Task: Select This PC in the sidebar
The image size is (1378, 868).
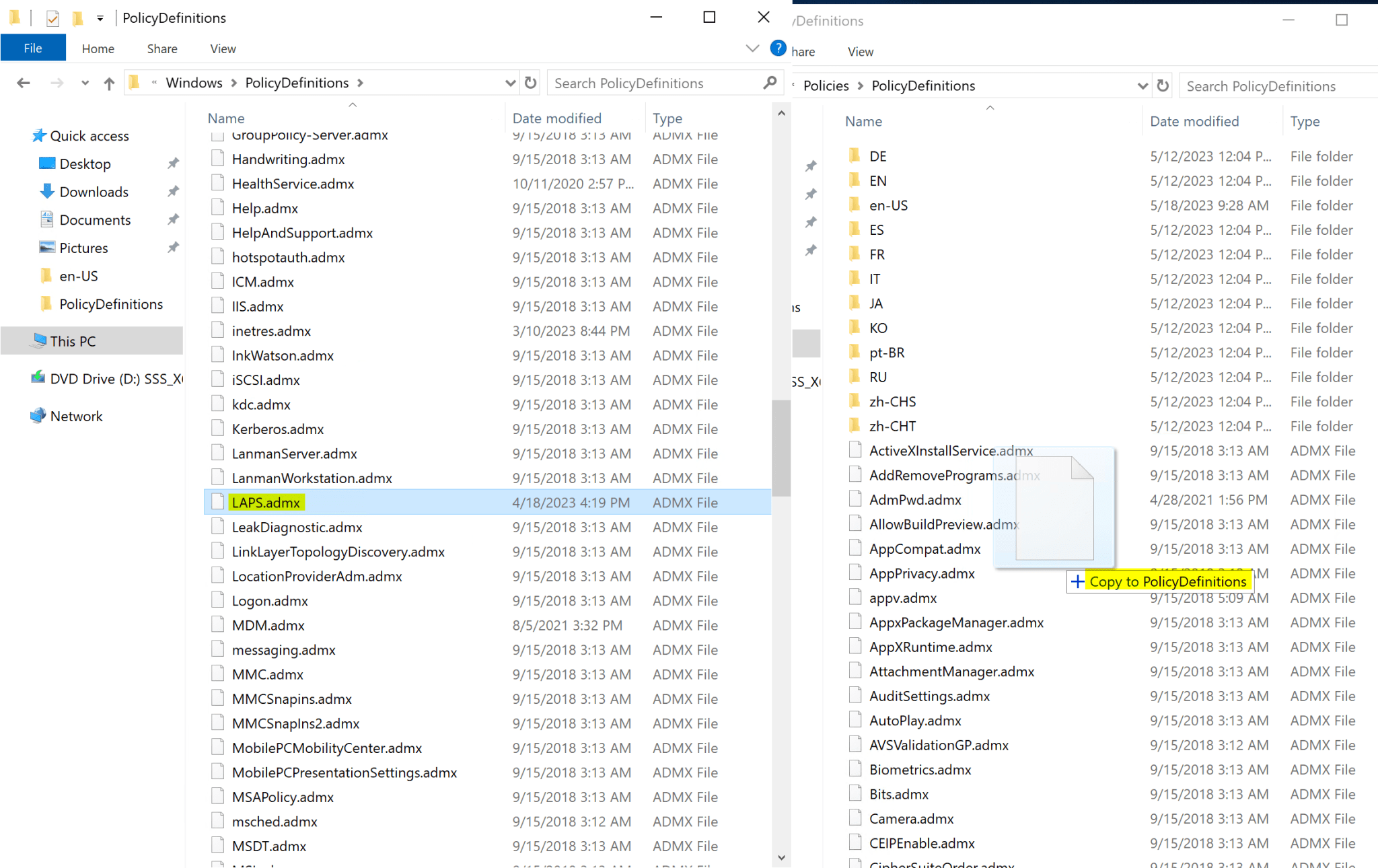Action: (69, 340)
